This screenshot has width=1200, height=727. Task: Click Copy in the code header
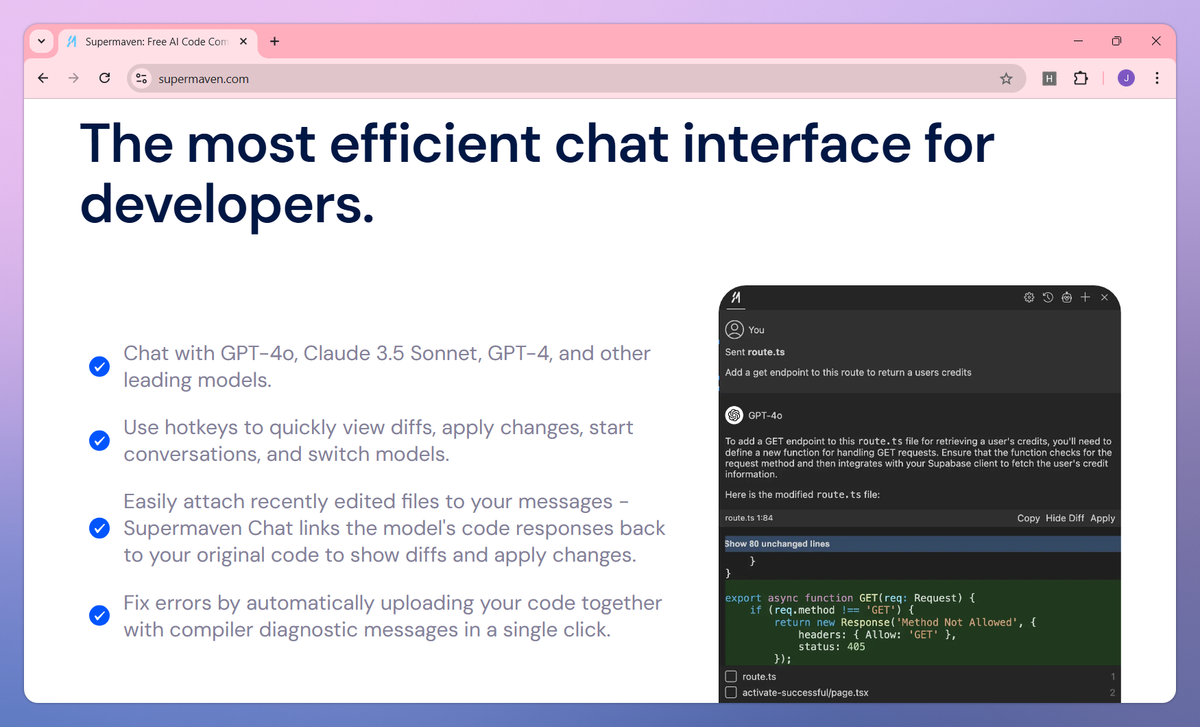click(1028, 518)
